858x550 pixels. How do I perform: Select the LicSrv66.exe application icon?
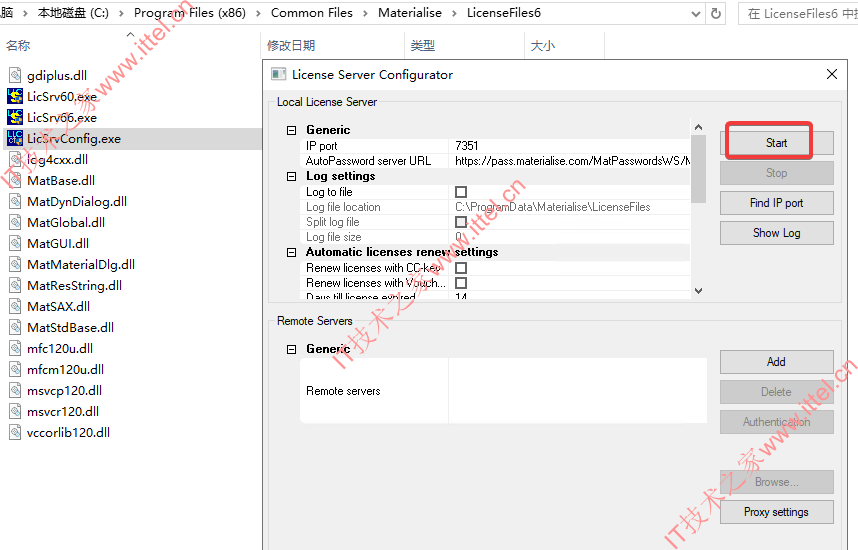[15, 117]
